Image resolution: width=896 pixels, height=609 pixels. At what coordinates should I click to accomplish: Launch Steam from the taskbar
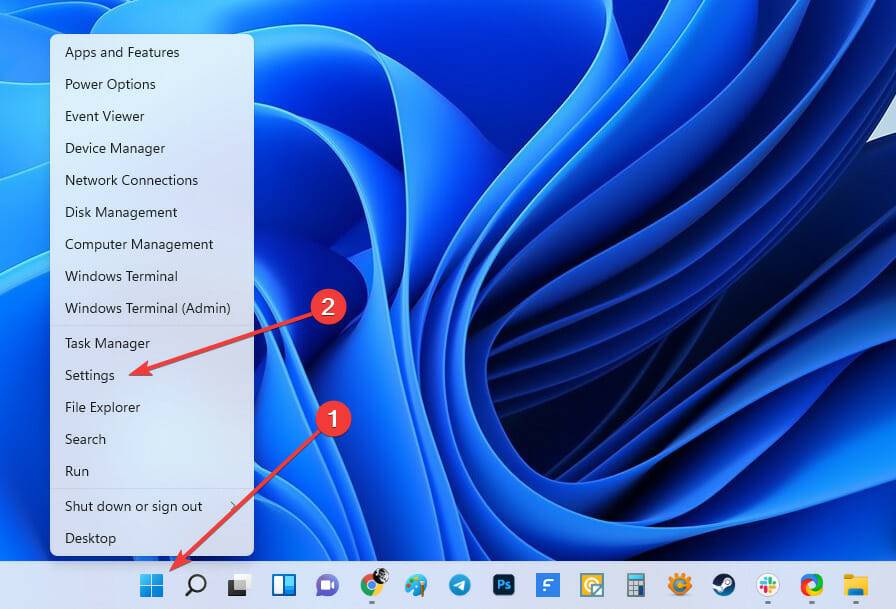pyautogui.click(x=724, y=586)
